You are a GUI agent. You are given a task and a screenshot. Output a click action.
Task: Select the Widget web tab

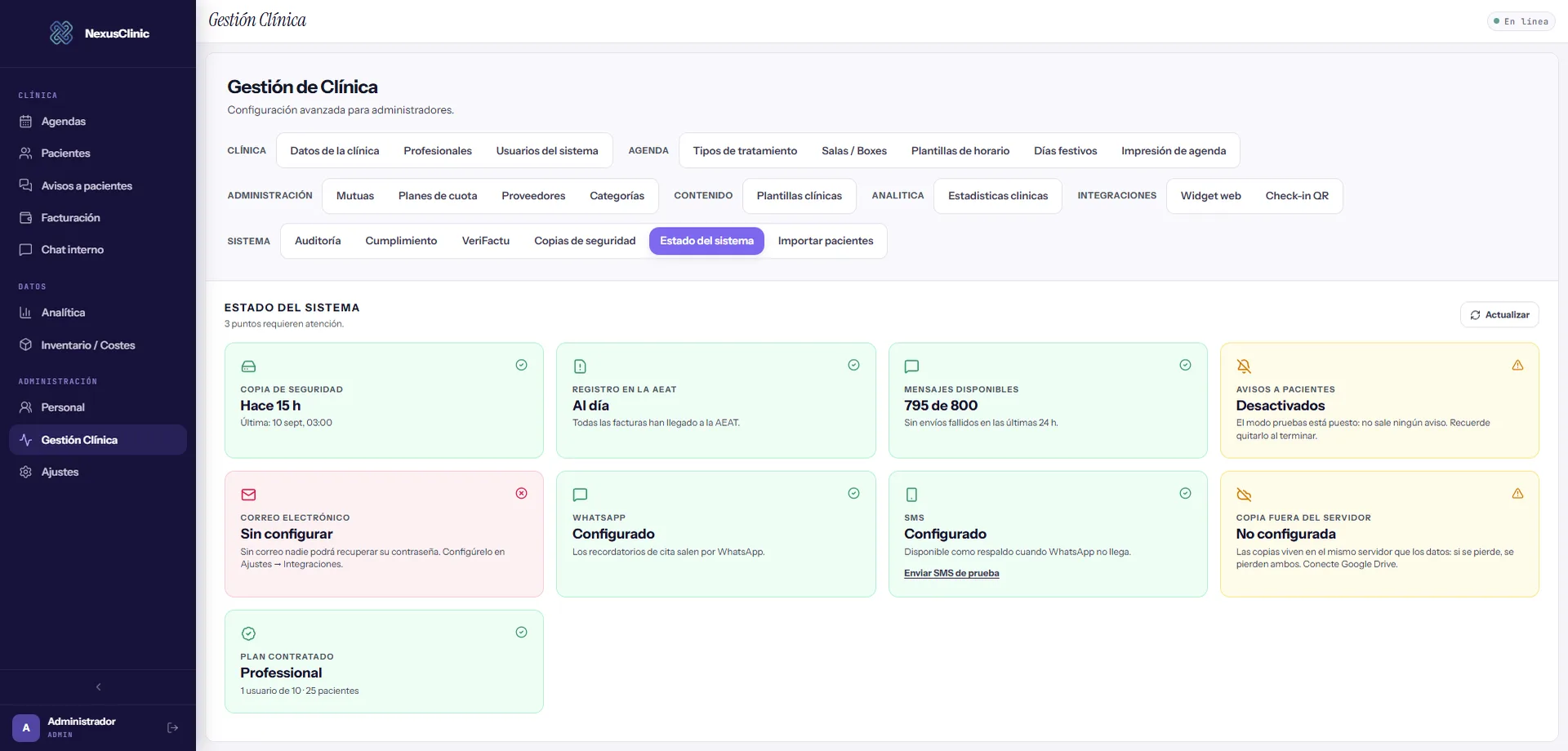(1210, 196)
